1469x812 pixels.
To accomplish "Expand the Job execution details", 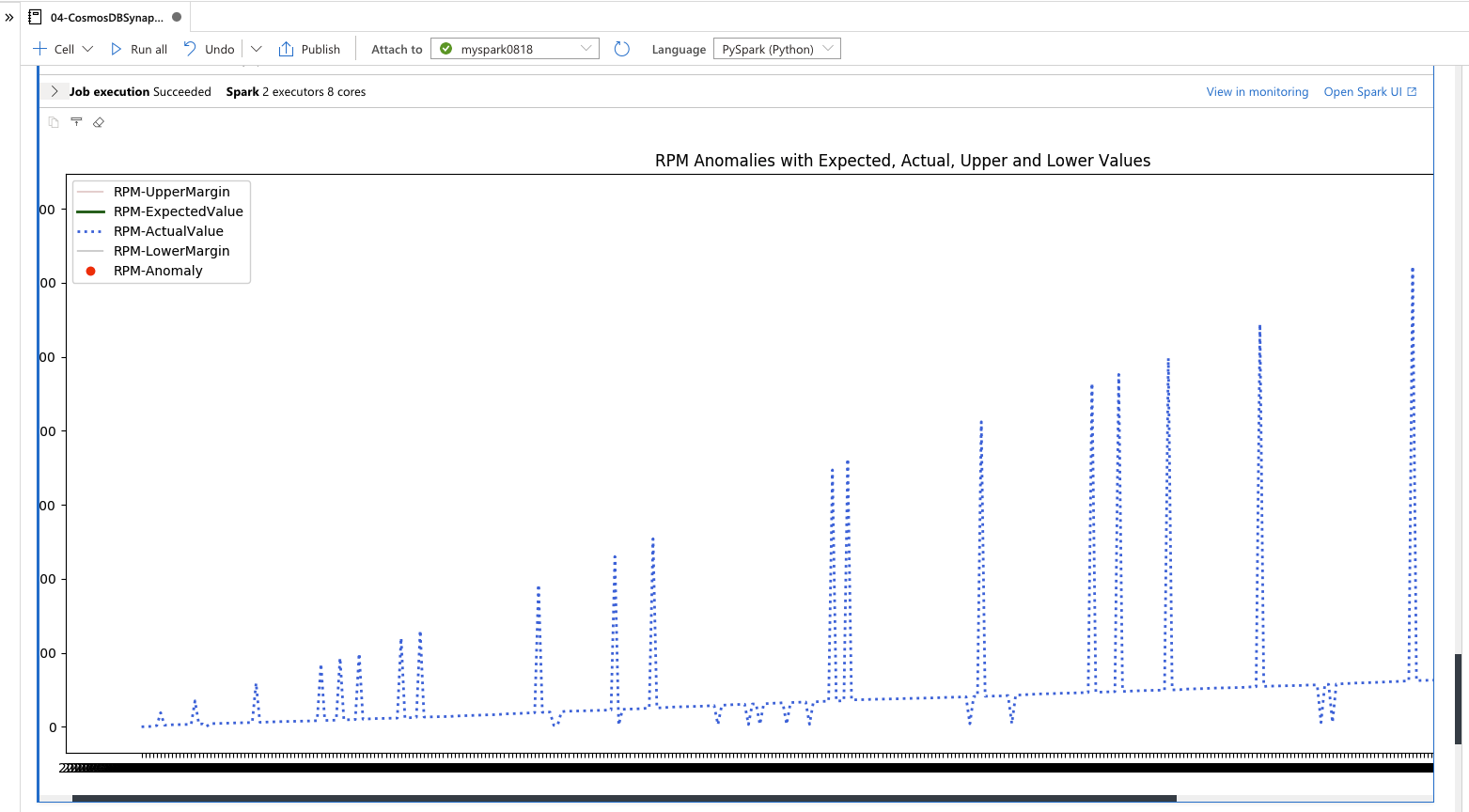I will (x=55, y=91).
